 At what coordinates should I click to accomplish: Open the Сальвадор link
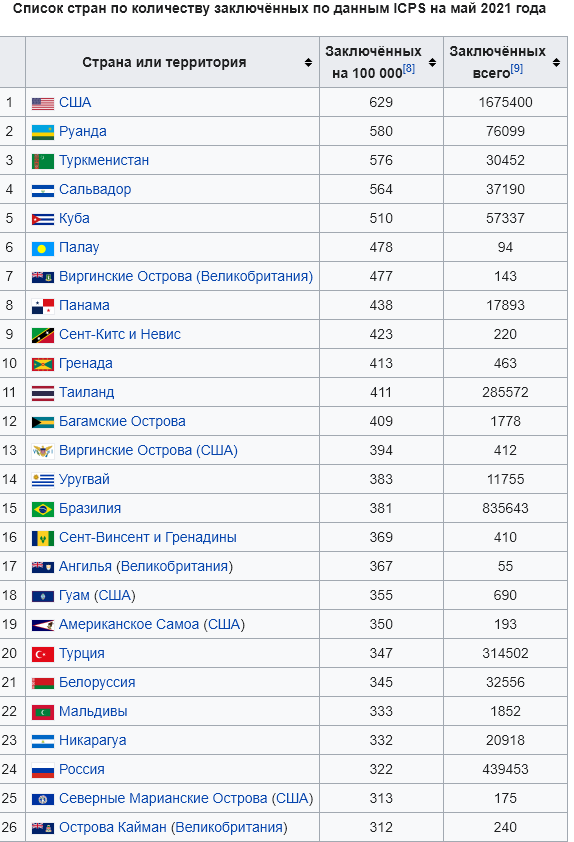coord(95,190)
